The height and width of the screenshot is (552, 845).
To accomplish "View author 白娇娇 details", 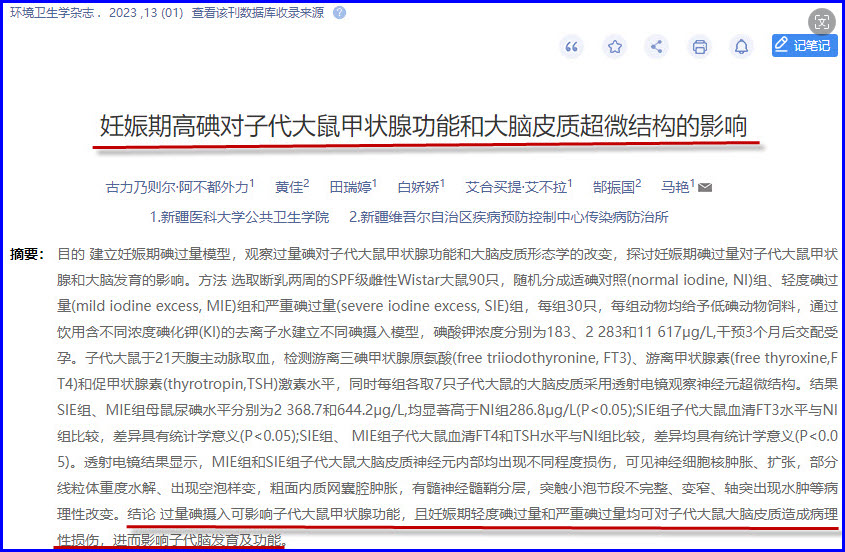I will pos(417,187).
